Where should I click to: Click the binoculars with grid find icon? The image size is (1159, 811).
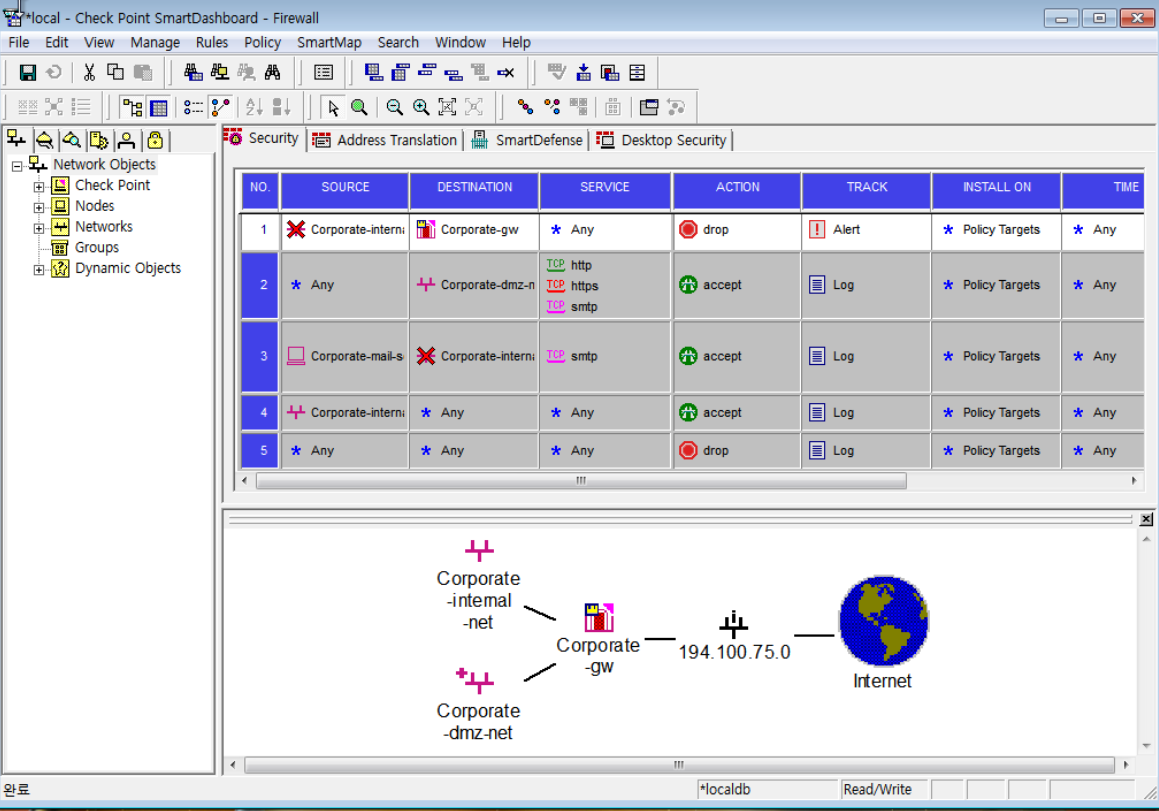click(193, 72)
